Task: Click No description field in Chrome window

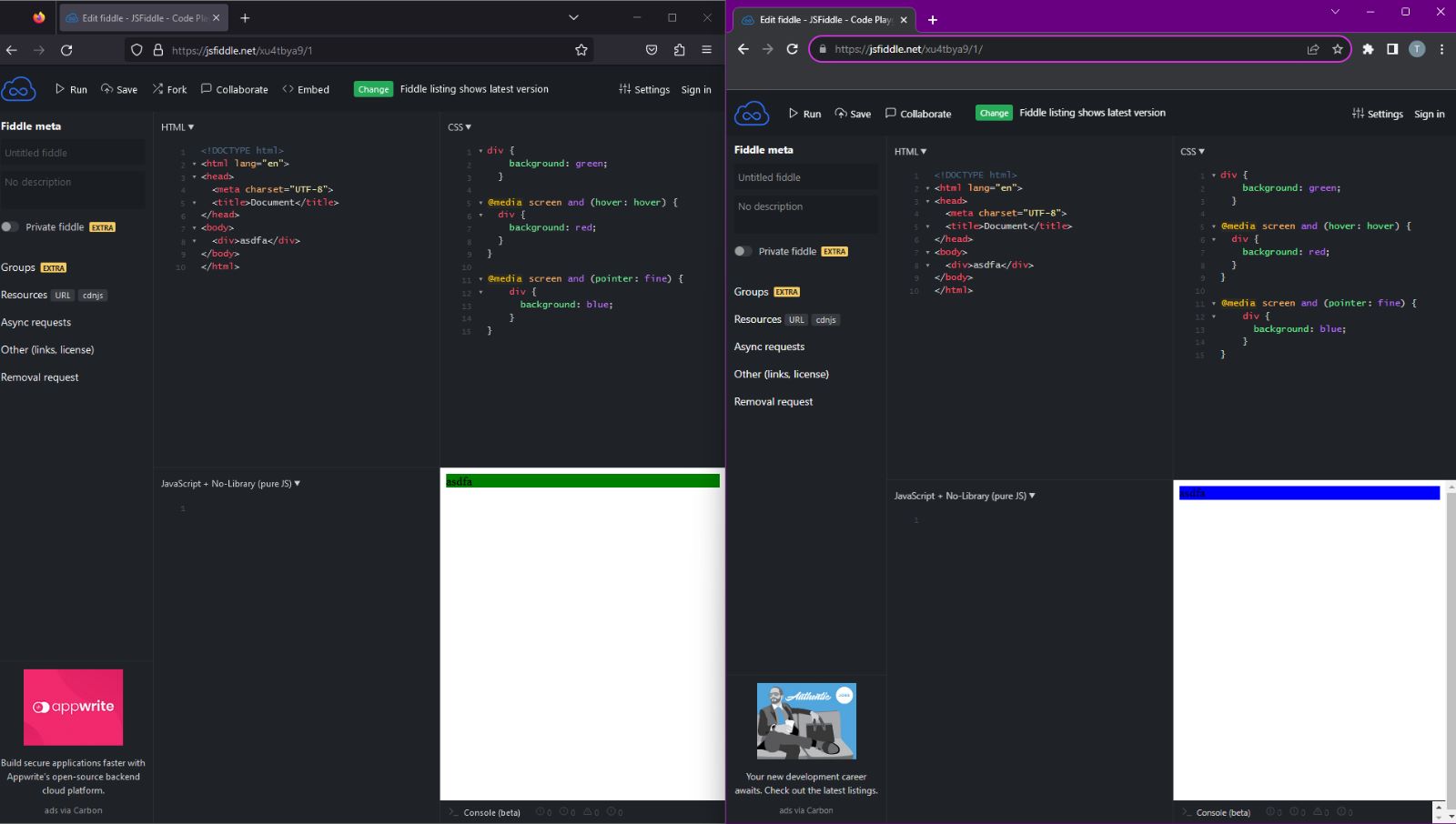Action: 806,215
